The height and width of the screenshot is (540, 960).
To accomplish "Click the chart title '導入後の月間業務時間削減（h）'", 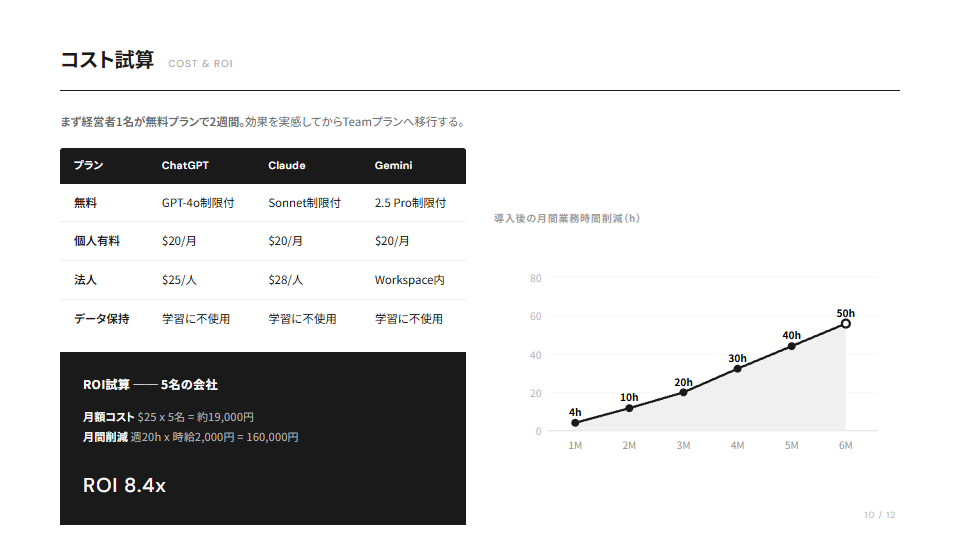I will (567, 219).
